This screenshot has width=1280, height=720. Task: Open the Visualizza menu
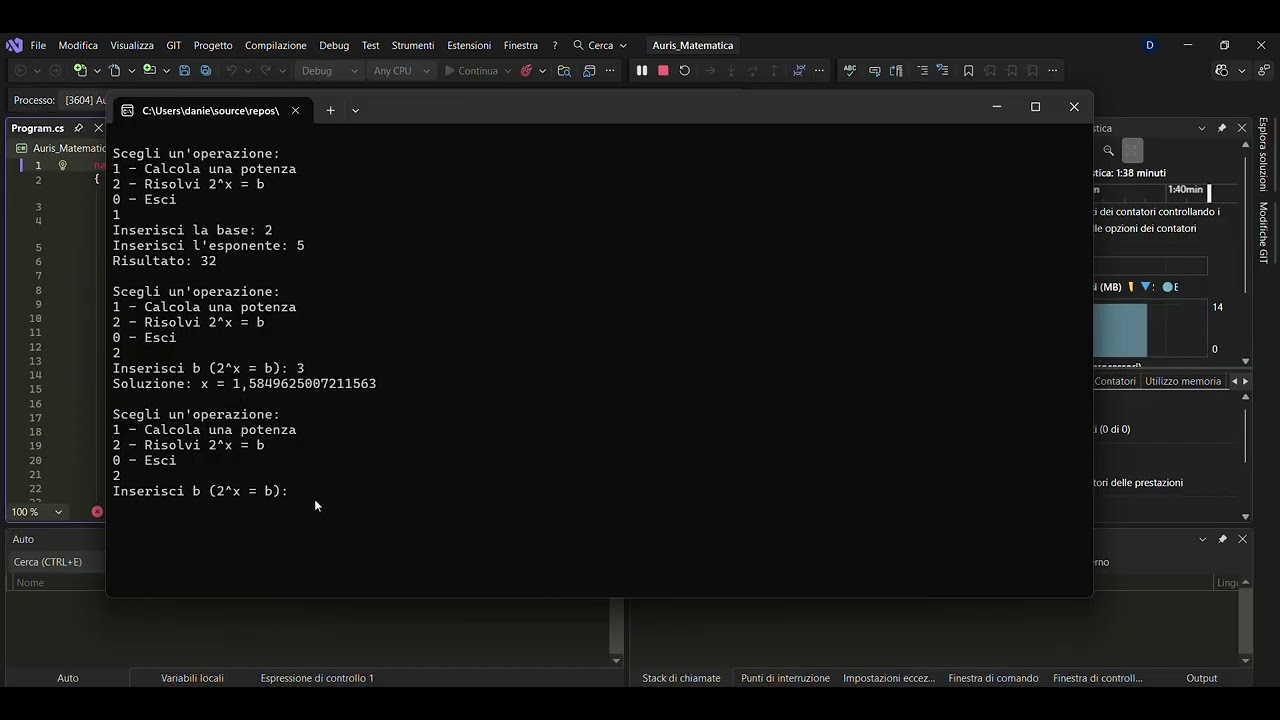[132, 45]
